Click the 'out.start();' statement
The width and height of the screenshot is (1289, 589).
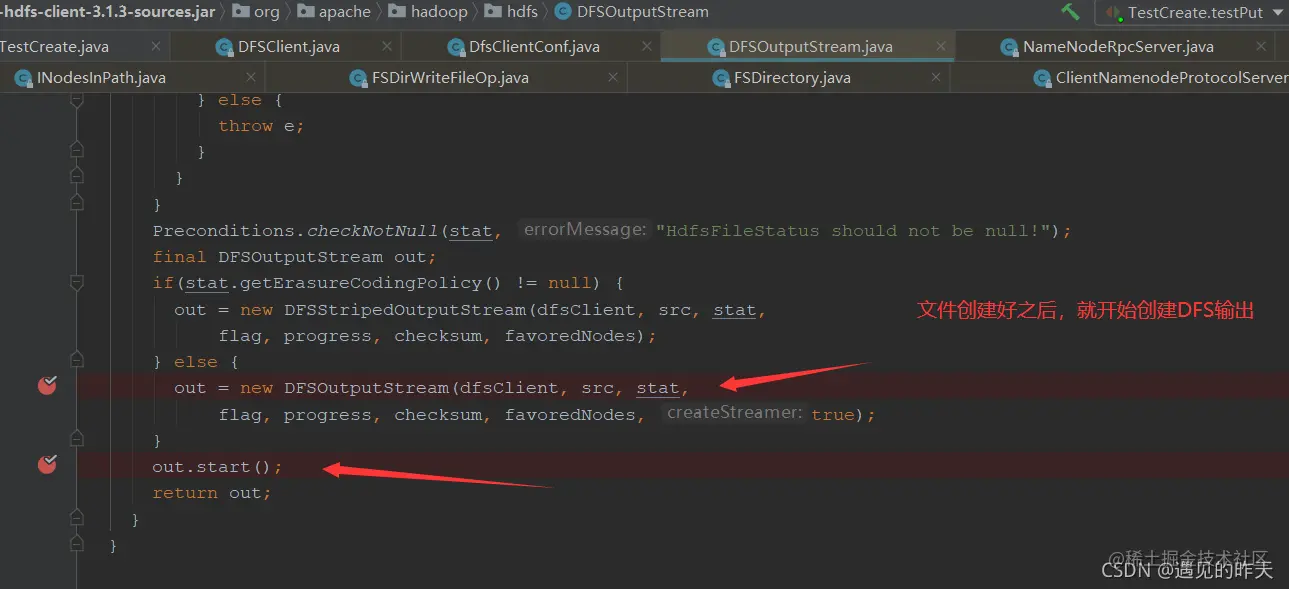[217, 467]
